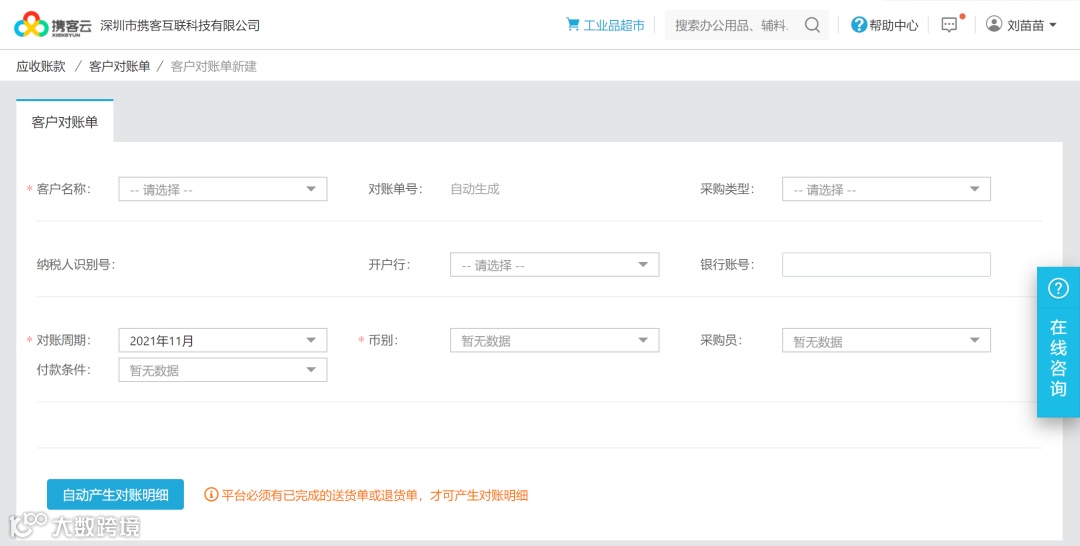The image size is (1080, 546).
Task: Expand the 币别 dropdown
Action: point(554,340)
